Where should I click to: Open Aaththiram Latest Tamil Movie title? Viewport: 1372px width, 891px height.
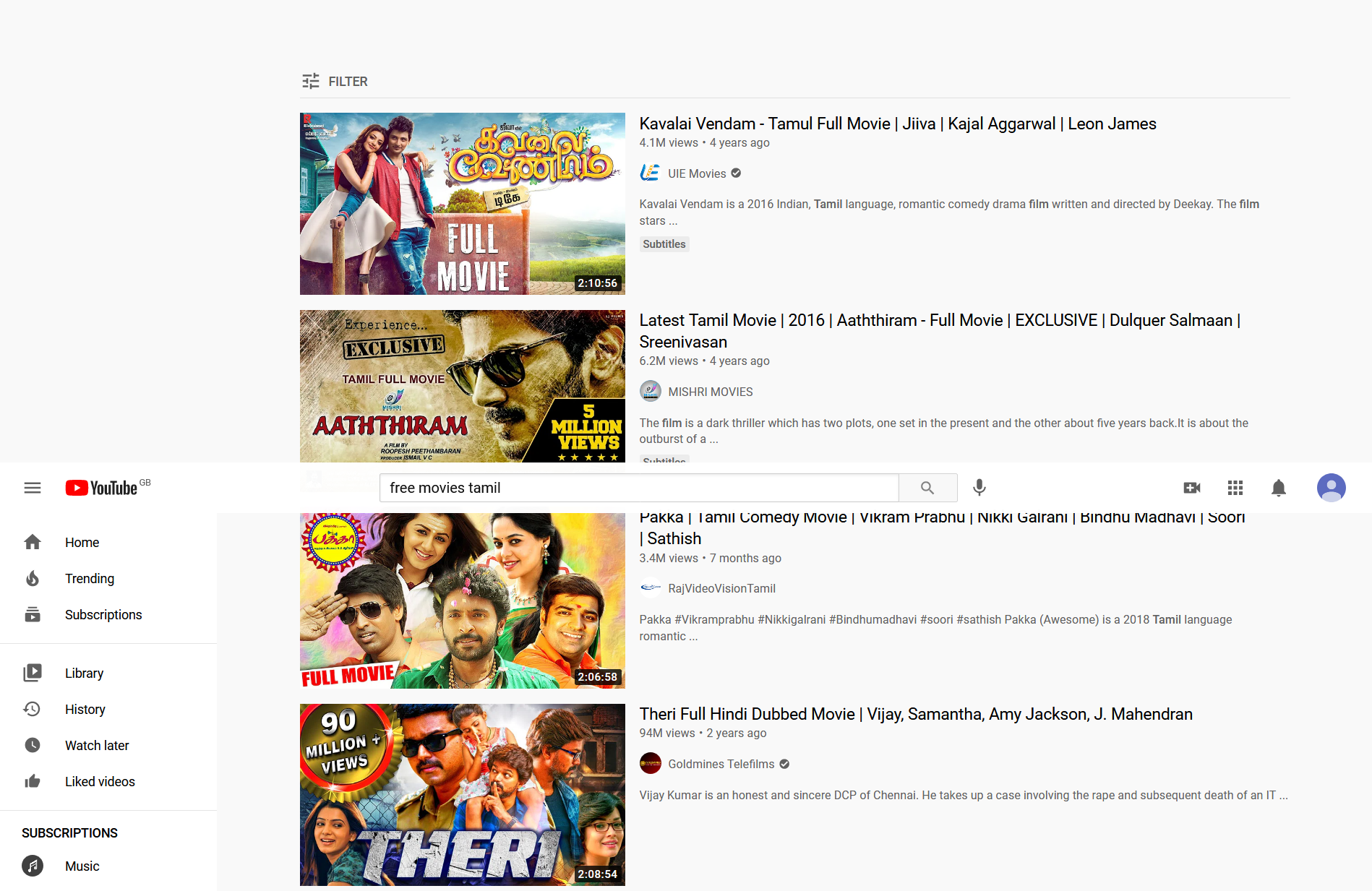tap(940, 331)
